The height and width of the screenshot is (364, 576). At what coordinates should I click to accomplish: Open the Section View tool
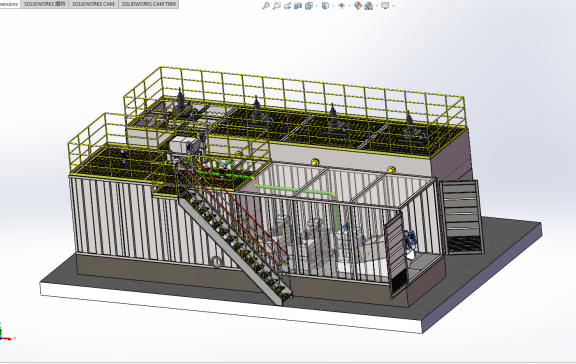pyautogui.click(x=298, y=6)
